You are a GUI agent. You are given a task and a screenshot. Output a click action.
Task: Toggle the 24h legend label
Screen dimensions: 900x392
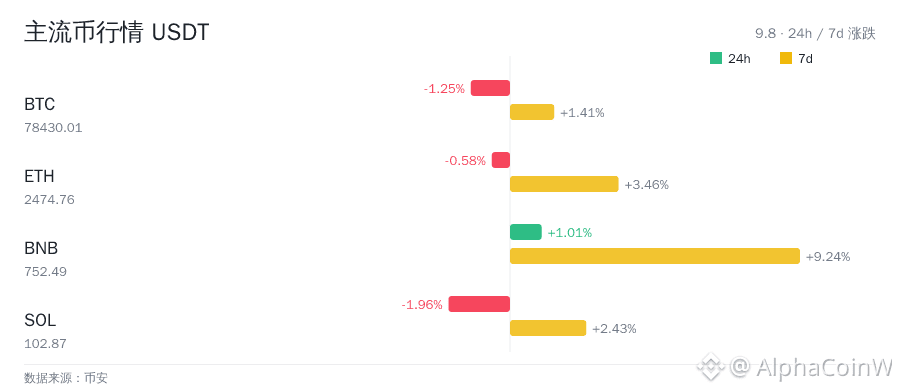tap(739, 59)
